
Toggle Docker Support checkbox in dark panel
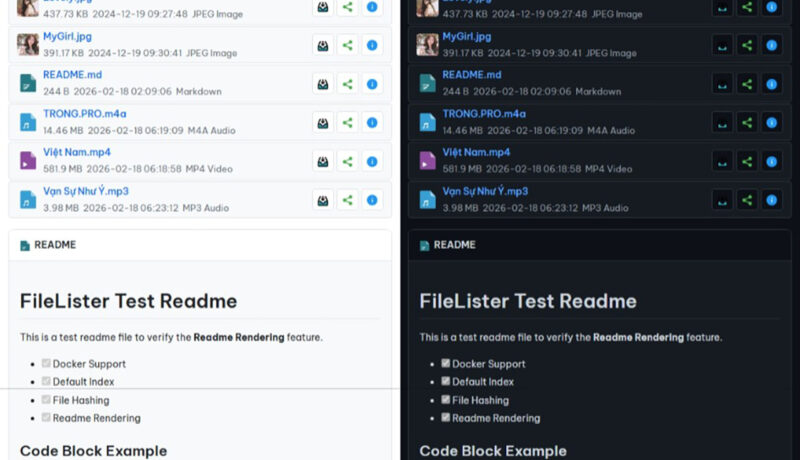pos(445,363)
